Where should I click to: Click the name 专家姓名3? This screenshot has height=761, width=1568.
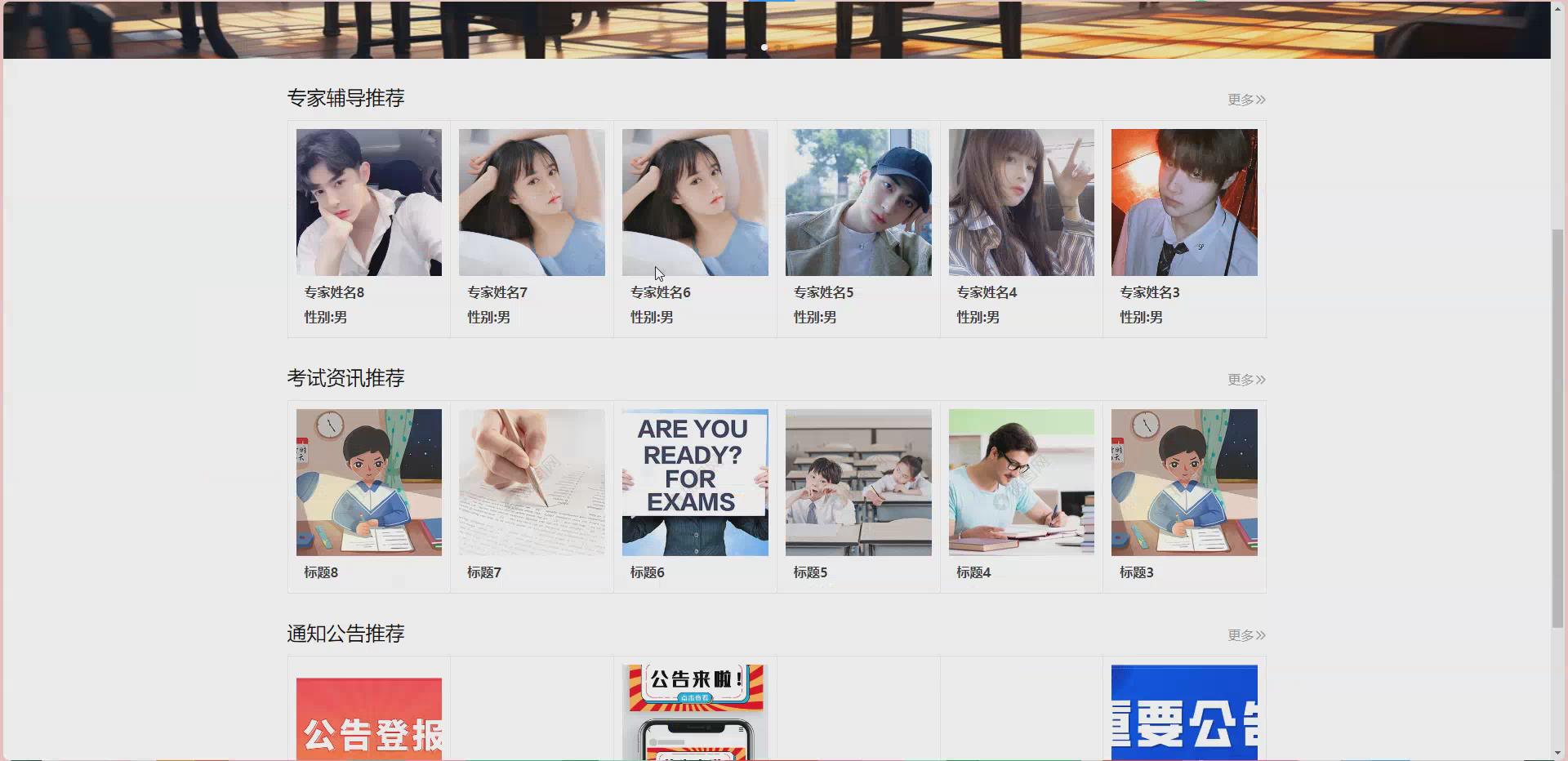click(1150, 292)
